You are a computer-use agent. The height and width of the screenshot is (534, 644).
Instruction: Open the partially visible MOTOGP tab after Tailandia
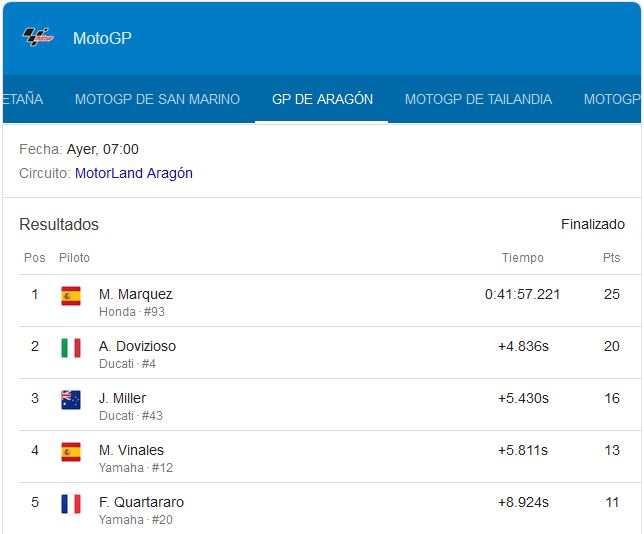pos(612,99)
